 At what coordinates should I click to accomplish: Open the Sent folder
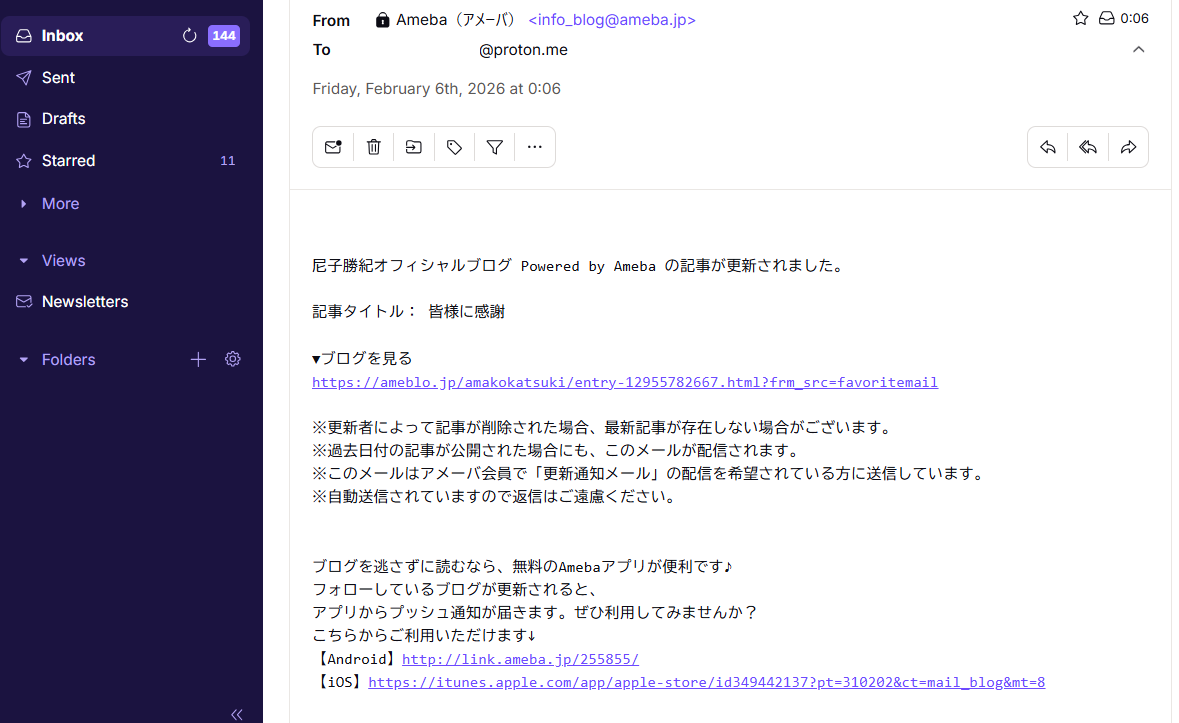click(x=58, y=78)
